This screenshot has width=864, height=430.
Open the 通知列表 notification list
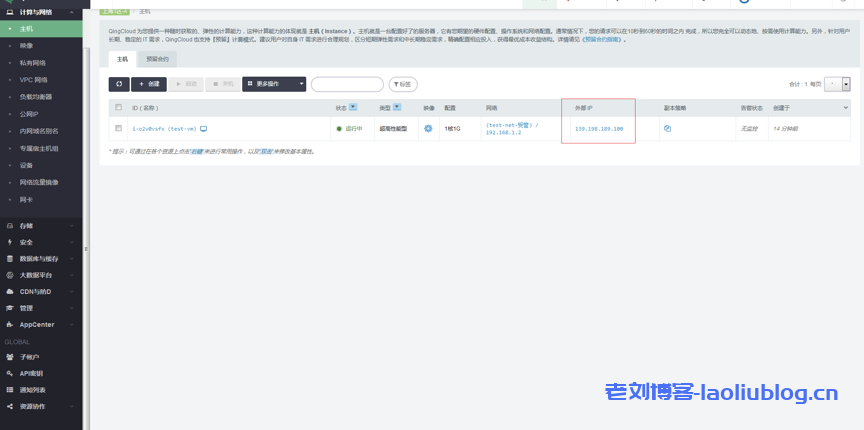point(33,389)
